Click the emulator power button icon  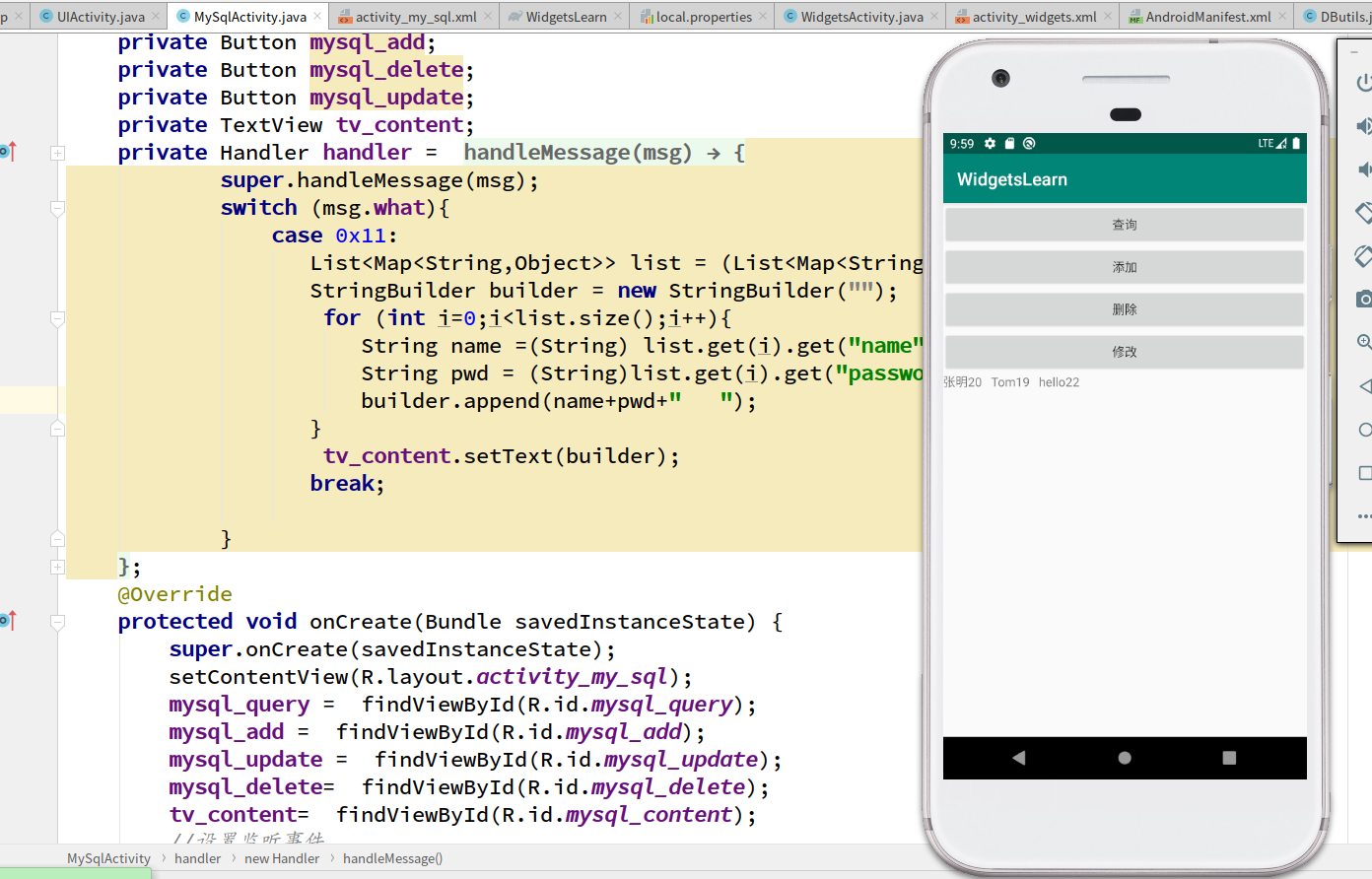point(1364,84)
